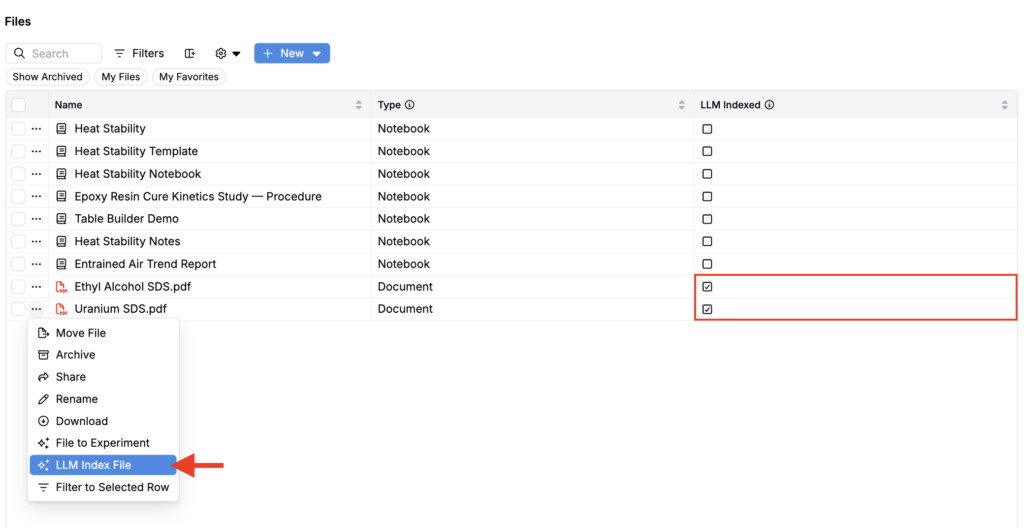The height and width of the screenshot is (528, 1024).
Task: Open three-dot menu for Epoxy Resin Cure row
Action: pyautogui.click(x=36, y=196)
